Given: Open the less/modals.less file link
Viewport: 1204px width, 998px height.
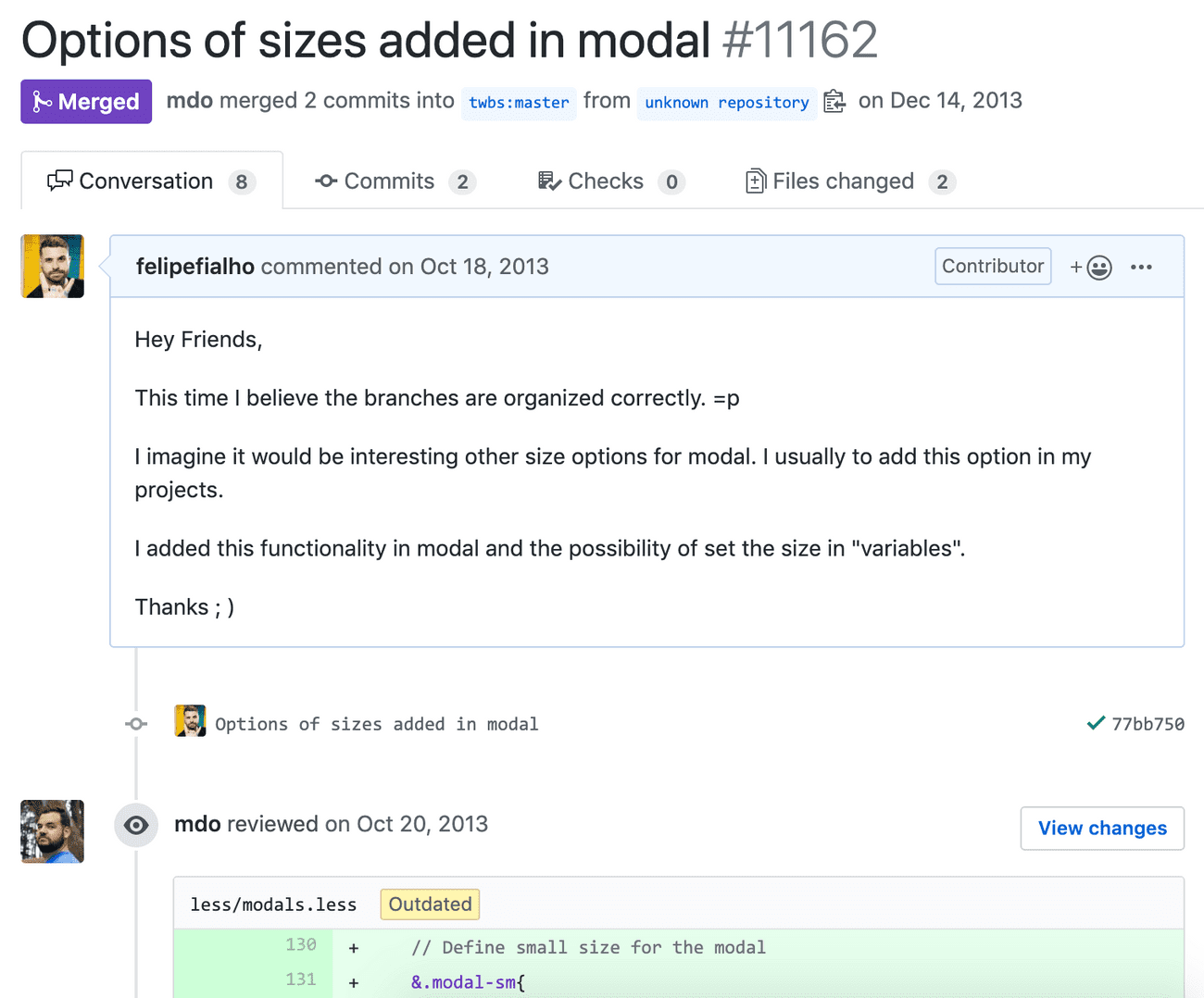Looking at the screenshot, I should pos(273,904).
